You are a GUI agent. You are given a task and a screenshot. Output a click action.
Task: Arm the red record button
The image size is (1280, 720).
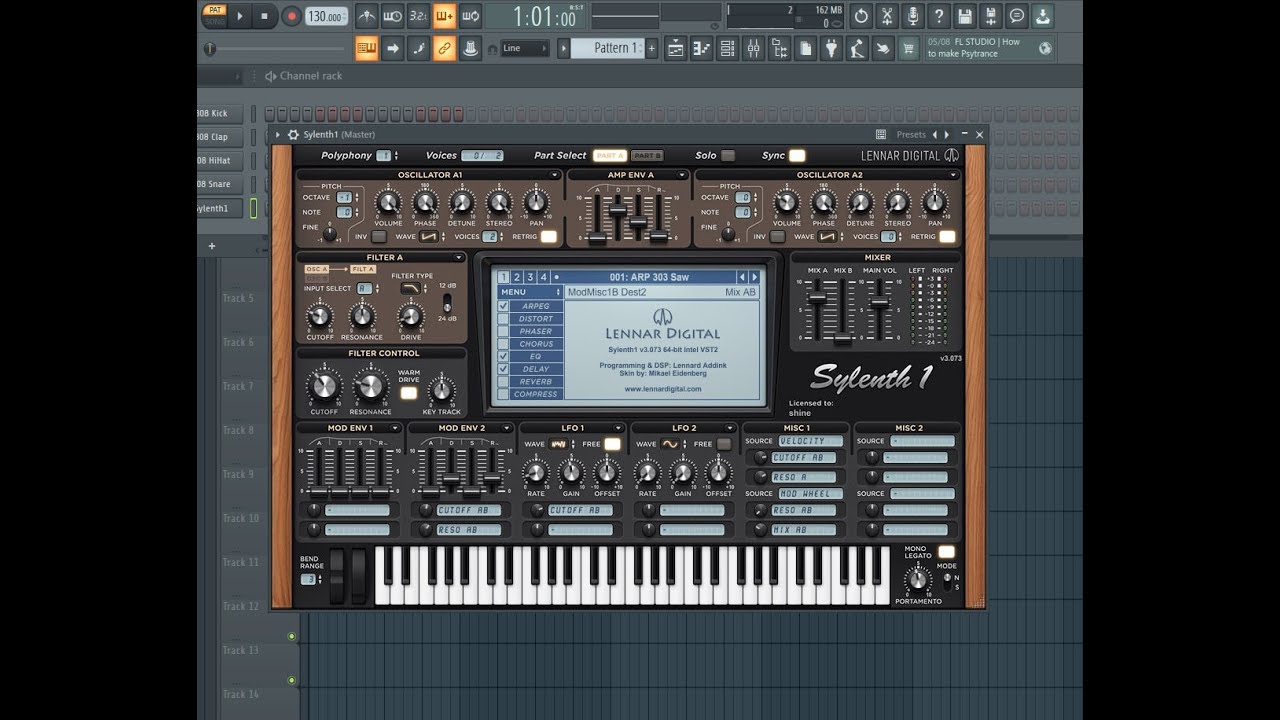(291, 16)
